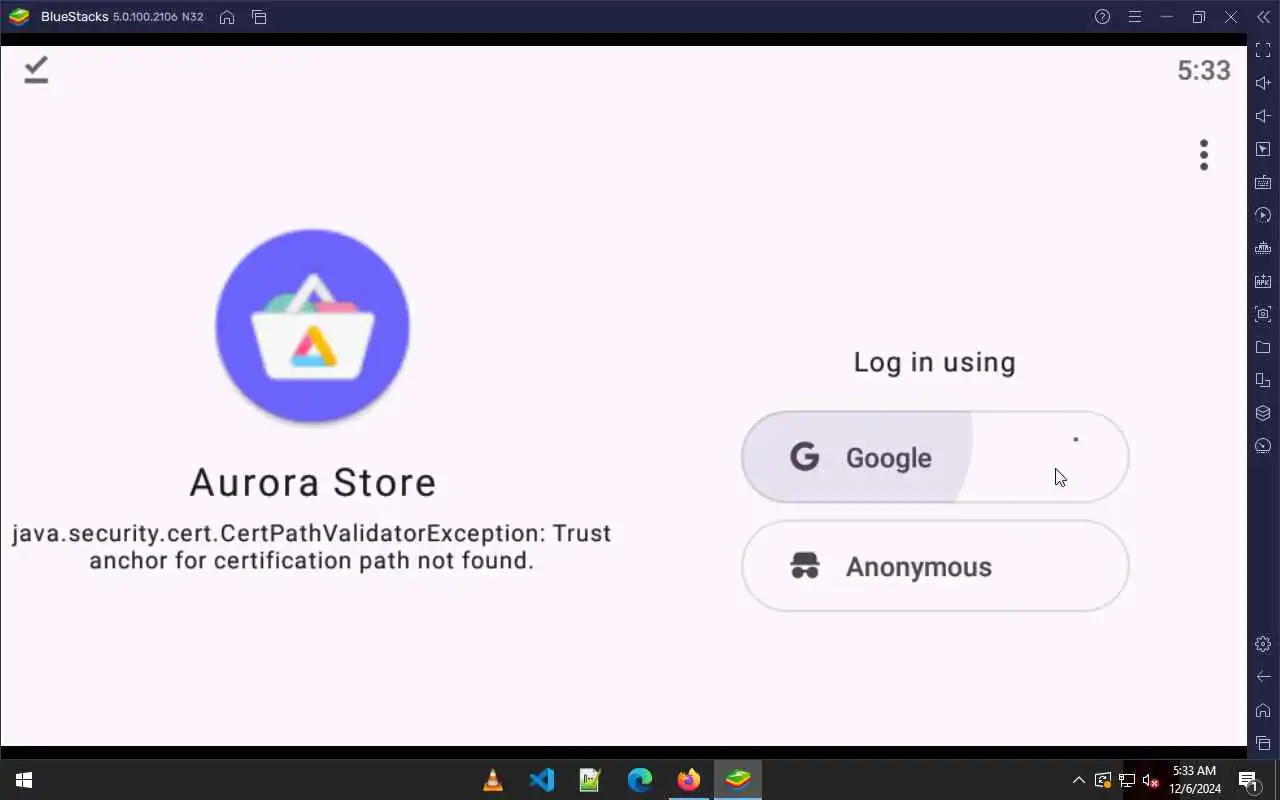Rotate screen using sidebar icon
The width and height of the screenshot is (1280, 800).
point(1263,380)
